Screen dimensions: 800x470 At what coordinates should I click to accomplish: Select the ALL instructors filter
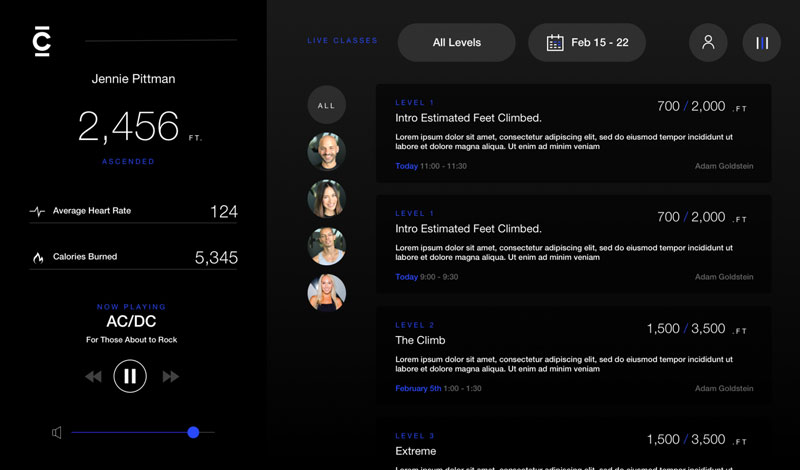pyautogui.click(x=327, y=105)
